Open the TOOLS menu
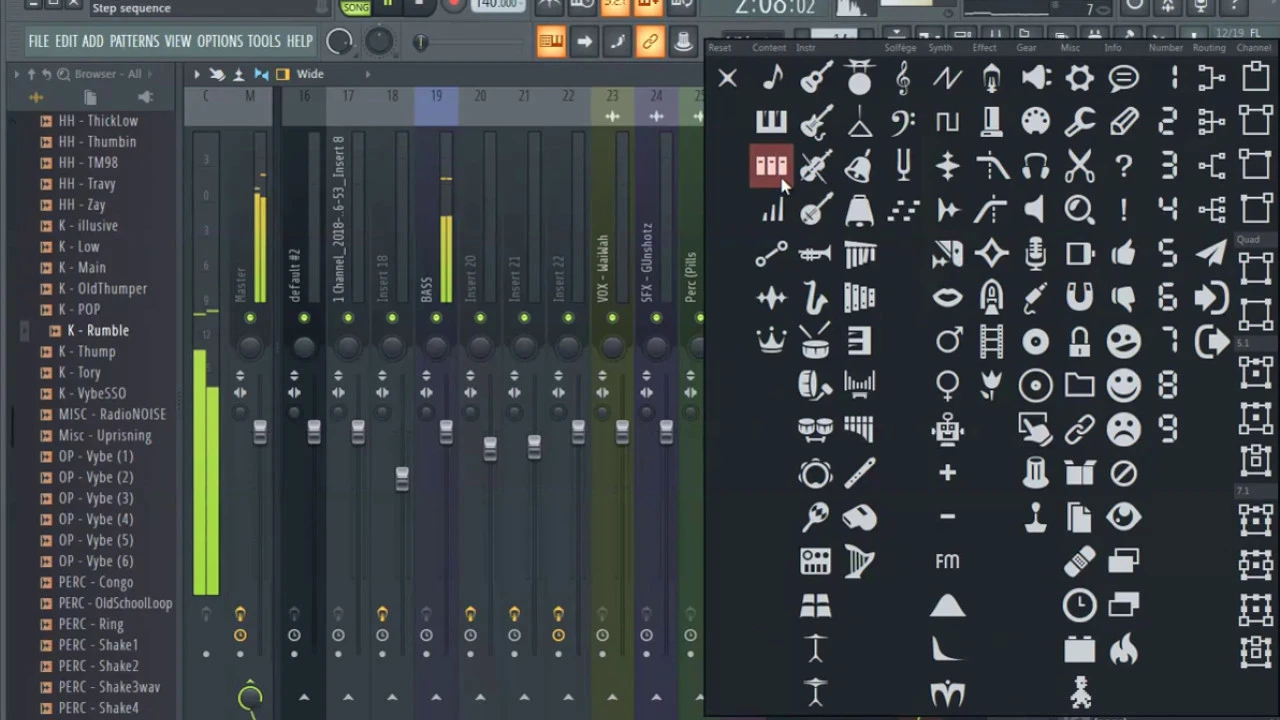This screenshot has width=1280, height=720. (264, 41)
